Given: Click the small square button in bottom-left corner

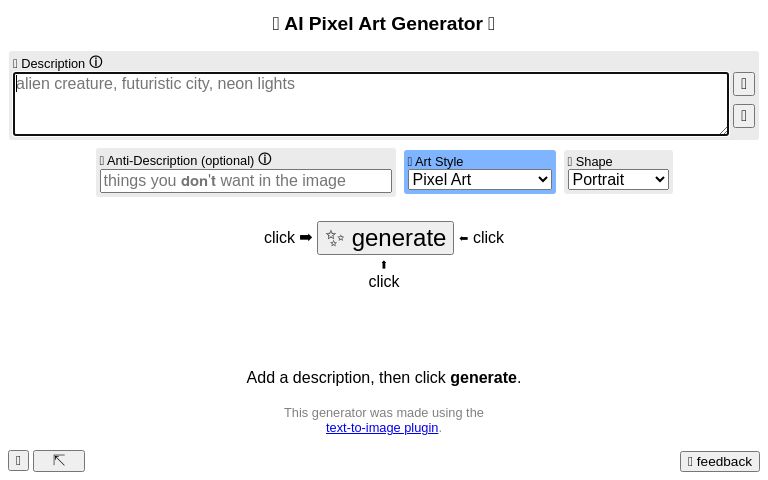Looking at the screenshot, I should click(18, 461).
